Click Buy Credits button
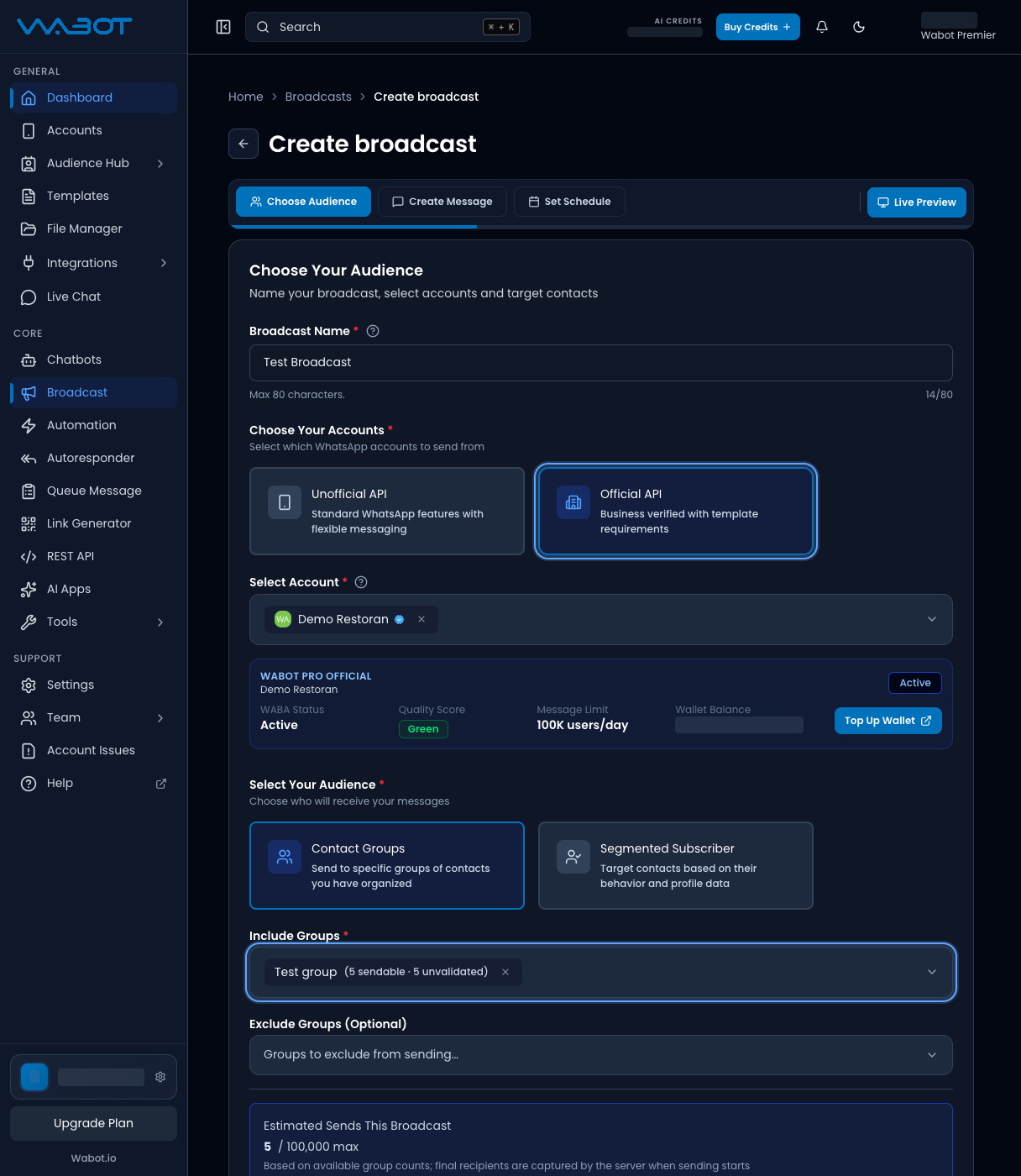This screenshot has height=1176, width=1021. pyautogui.click(x=757, y=27)
